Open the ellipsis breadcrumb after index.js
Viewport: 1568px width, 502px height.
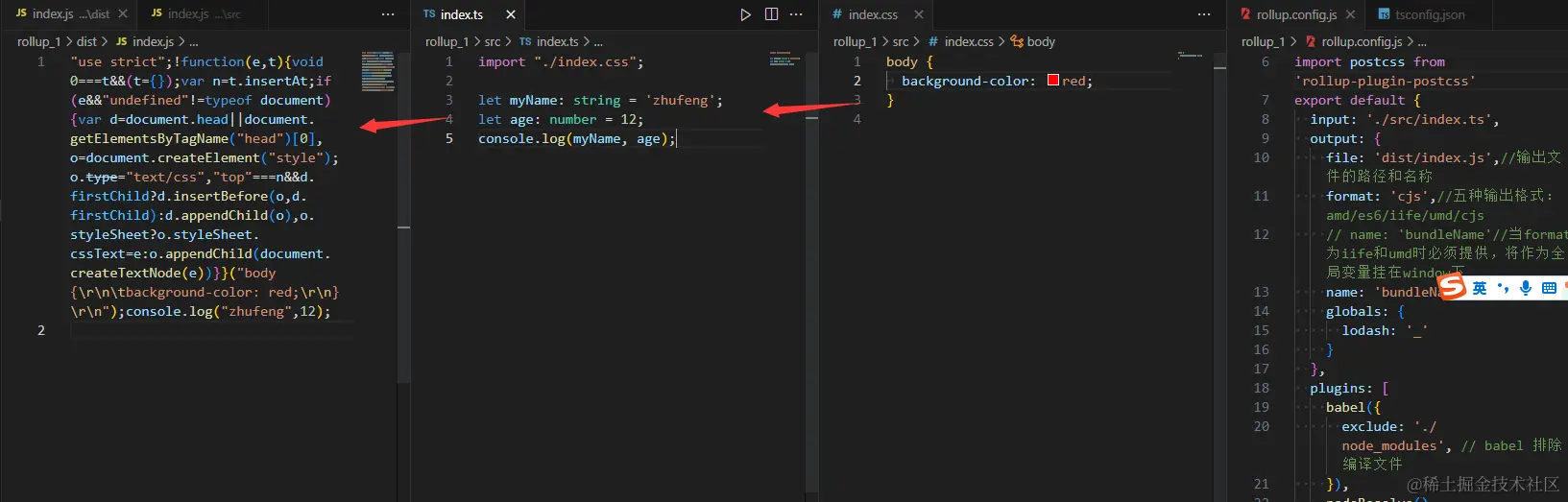tap(194, 41)
